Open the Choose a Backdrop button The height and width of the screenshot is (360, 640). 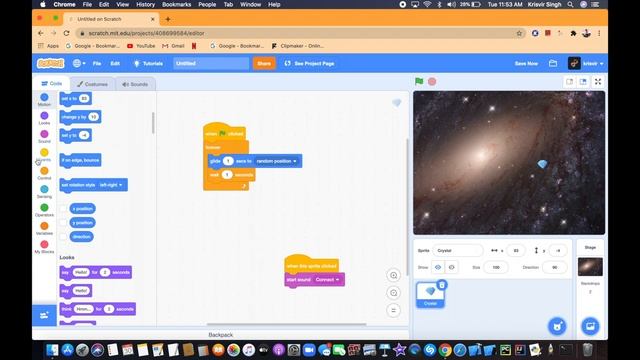(590, 326)
